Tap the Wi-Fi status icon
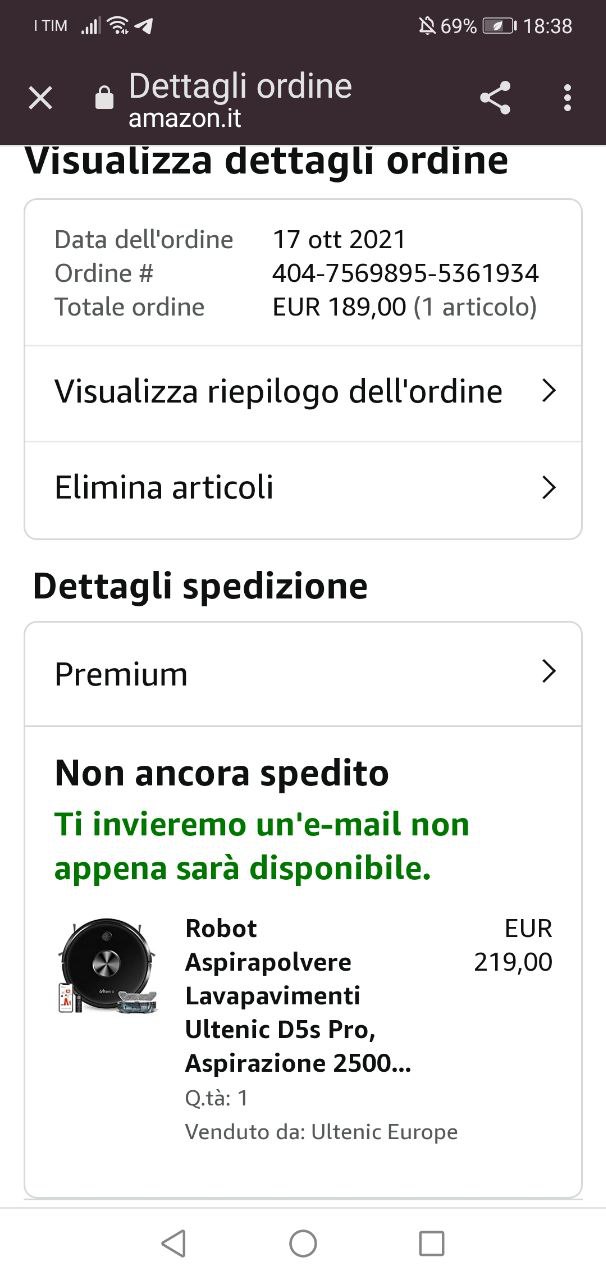606x1280 pixels. tap(118, 26)
